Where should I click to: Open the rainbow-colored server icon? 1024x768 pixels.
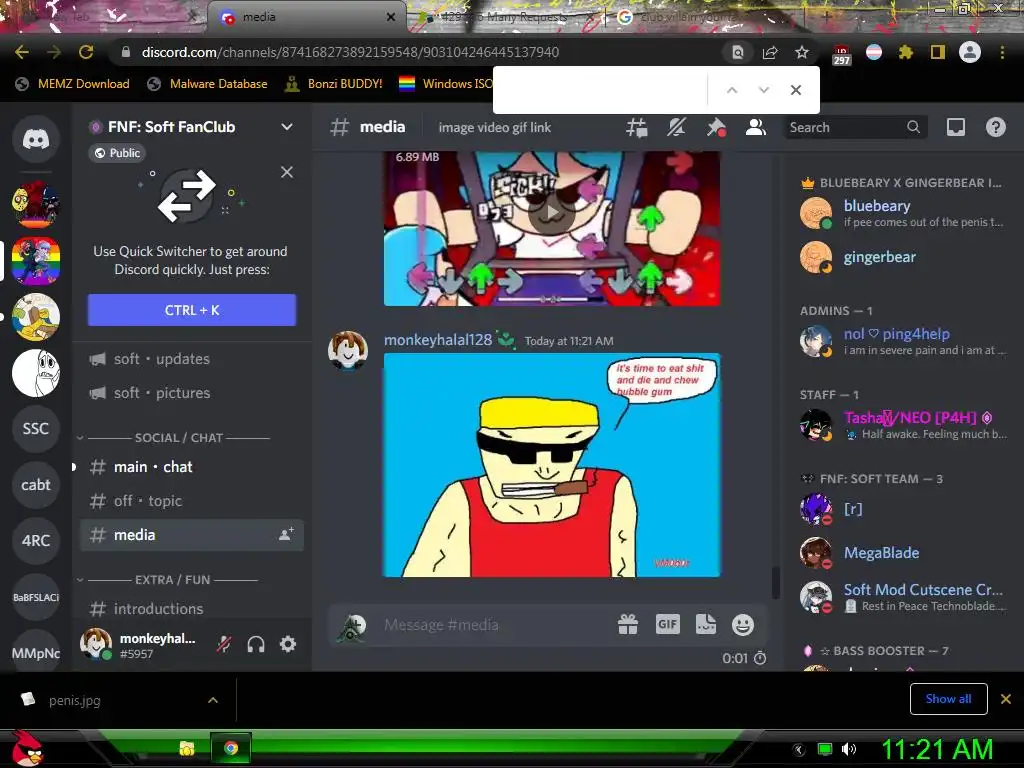tap(36, 261)
